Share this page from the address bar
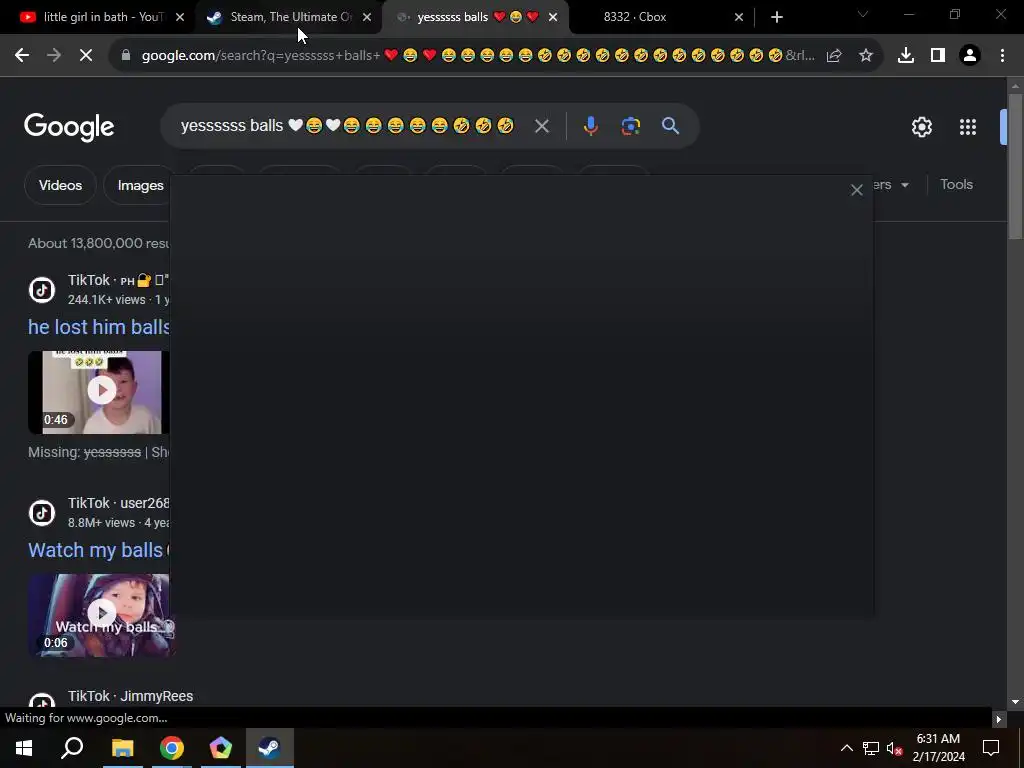This screenshot has height=768, width=1024. click(834, 56)
